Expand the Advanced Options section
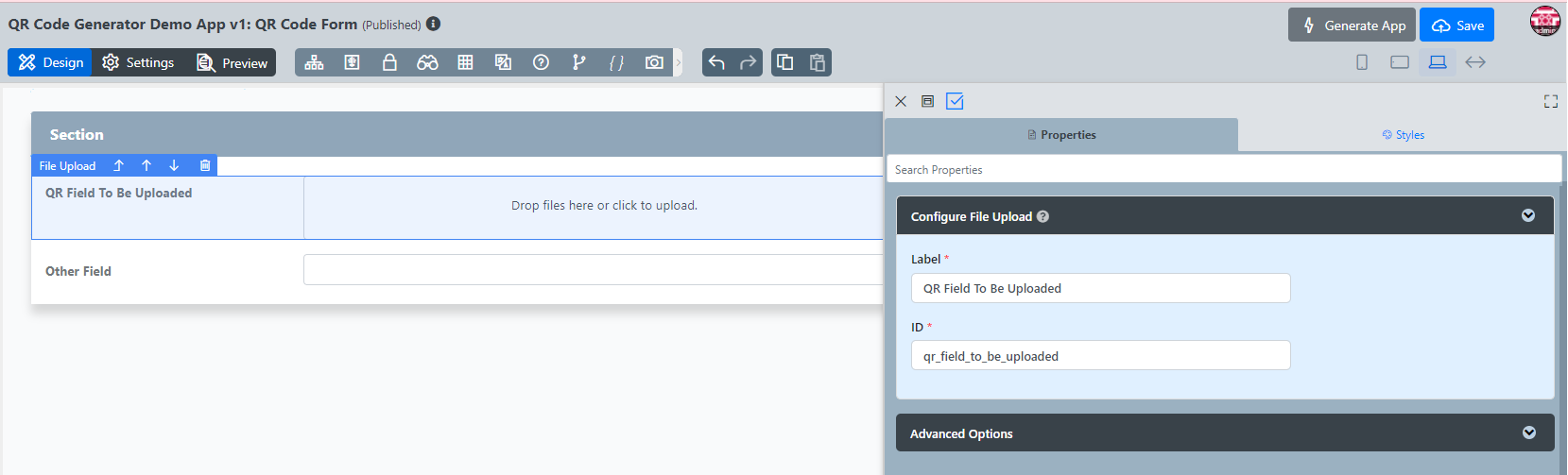 [1529, 433]
